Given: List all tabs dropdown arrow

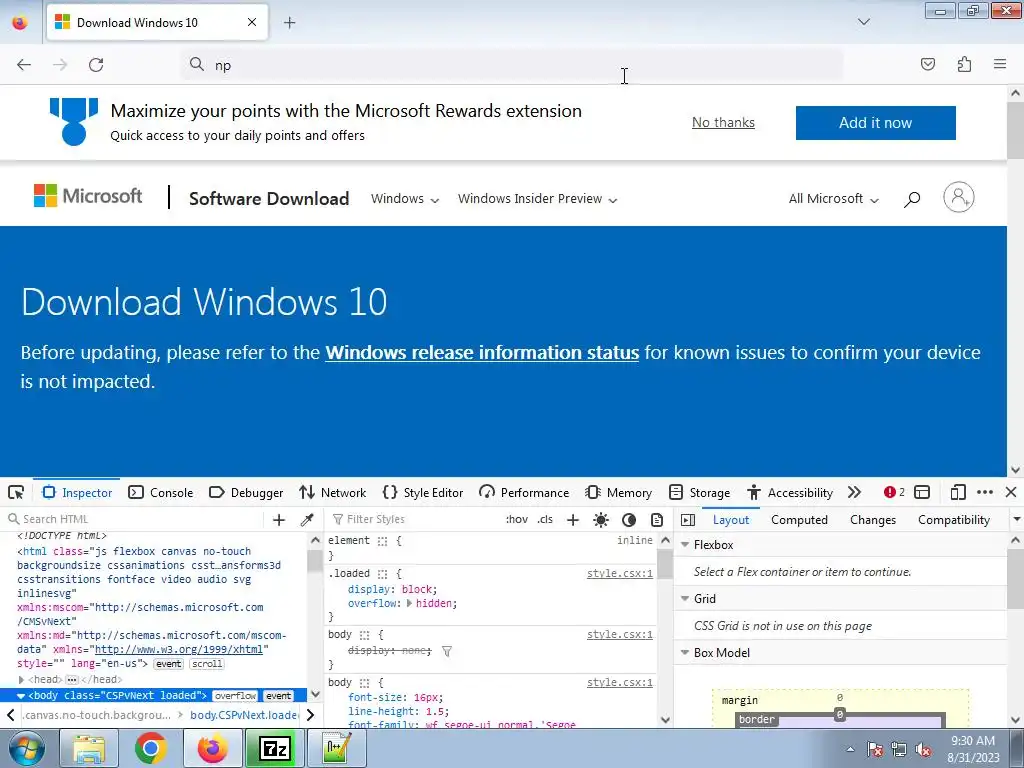Looking at the screenshot, I should (x=863, y=22).
